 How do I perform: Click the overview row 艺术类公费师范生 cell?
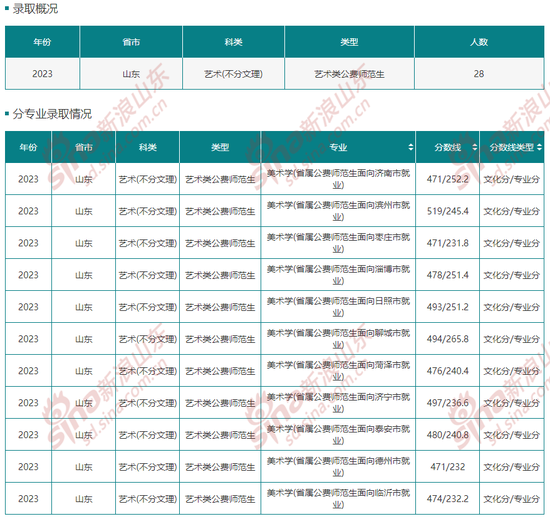(x=349, y=74)
